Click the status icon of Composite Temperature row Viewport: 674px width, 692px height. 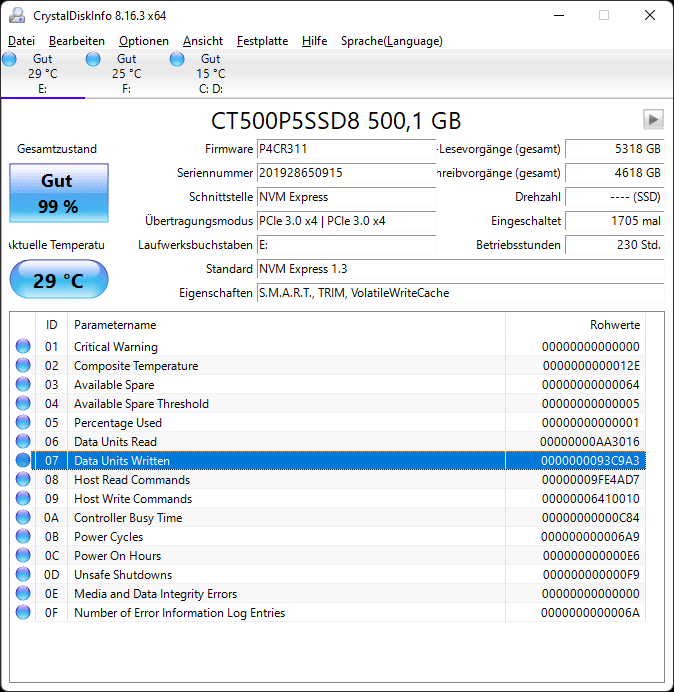[x=23, y=365]
